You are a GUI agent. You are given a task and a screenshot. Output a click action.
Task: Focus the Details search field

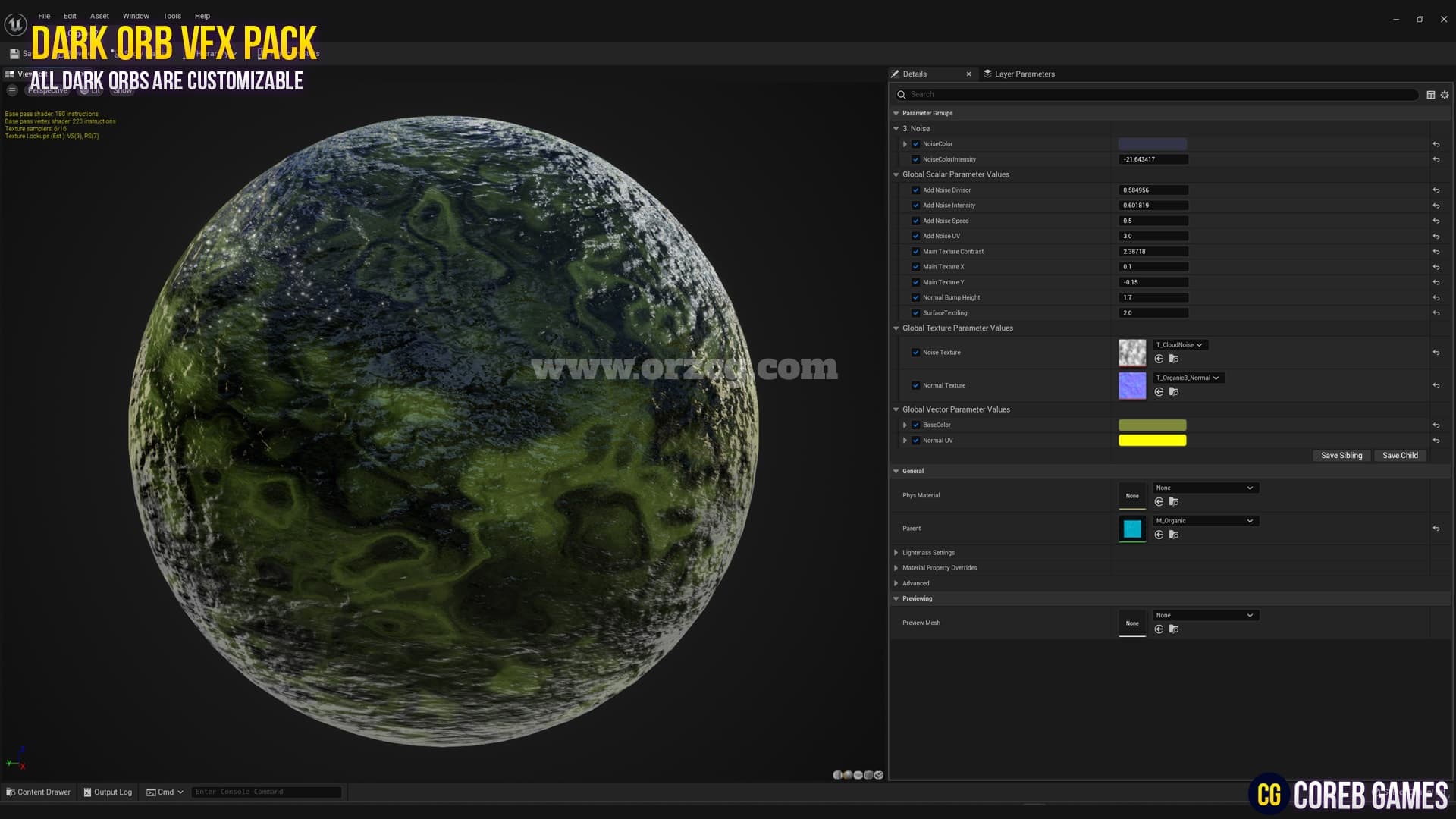[x=1156, y=95]
